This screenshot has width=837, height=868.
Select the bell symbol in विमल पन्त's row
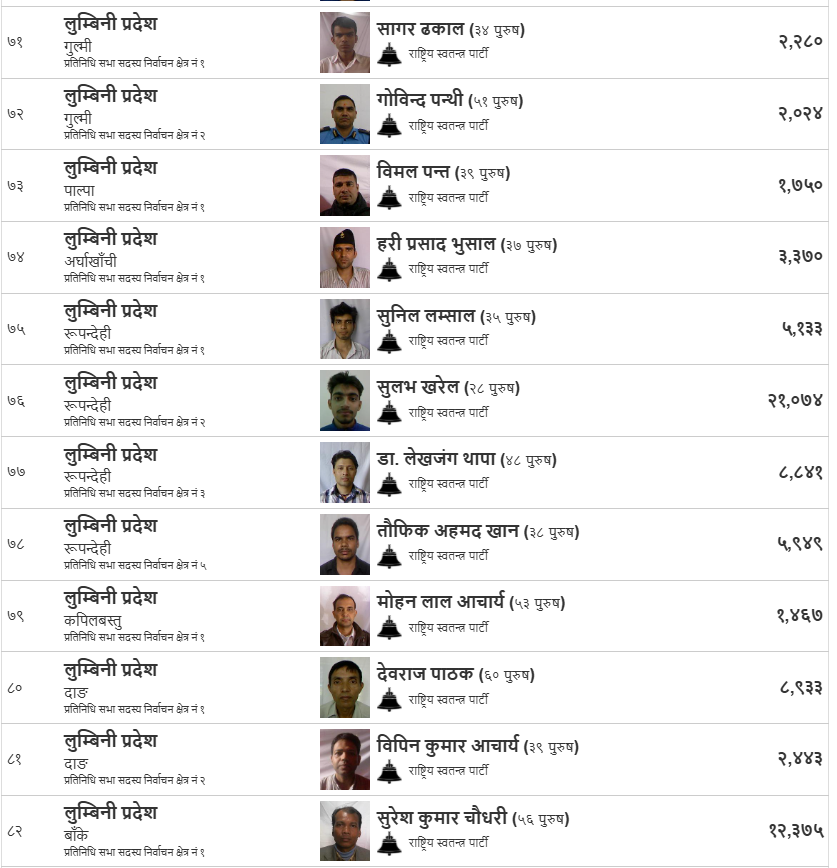389,198
